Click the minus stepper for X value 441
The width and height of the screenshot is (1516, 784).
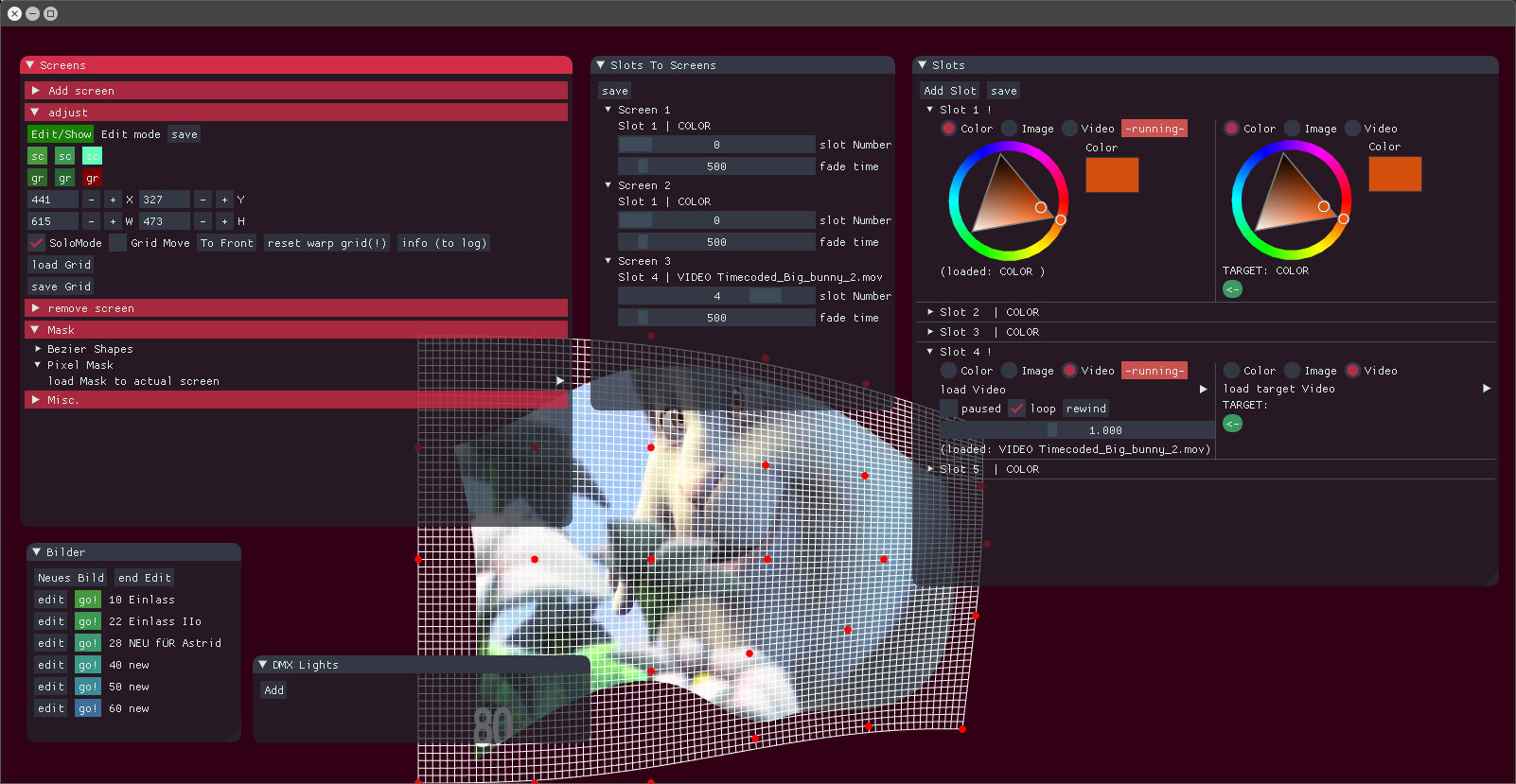pyautogui.click(x=91, y=200)
